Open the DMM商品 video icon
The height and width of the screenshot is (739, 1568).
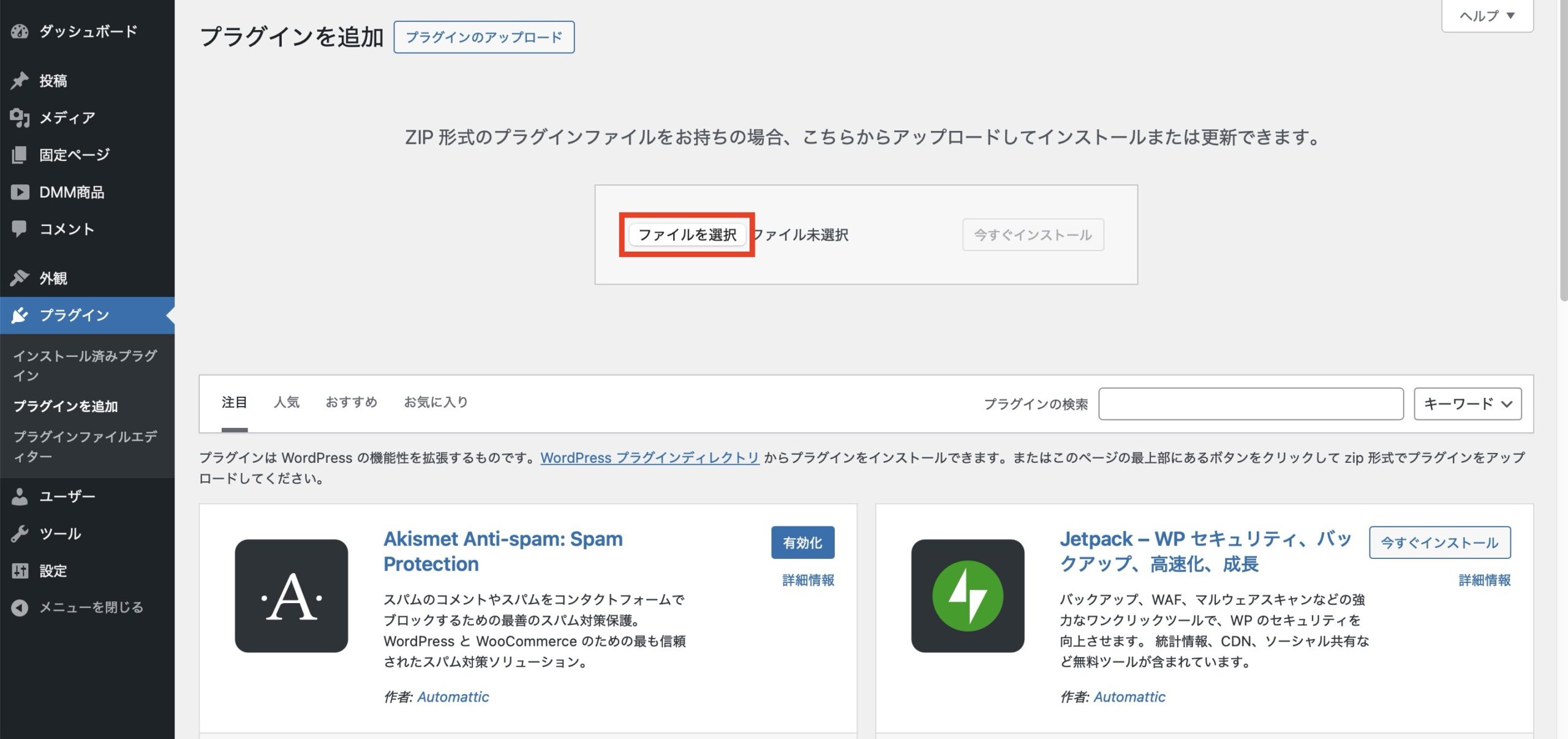[x=20, y=192]
